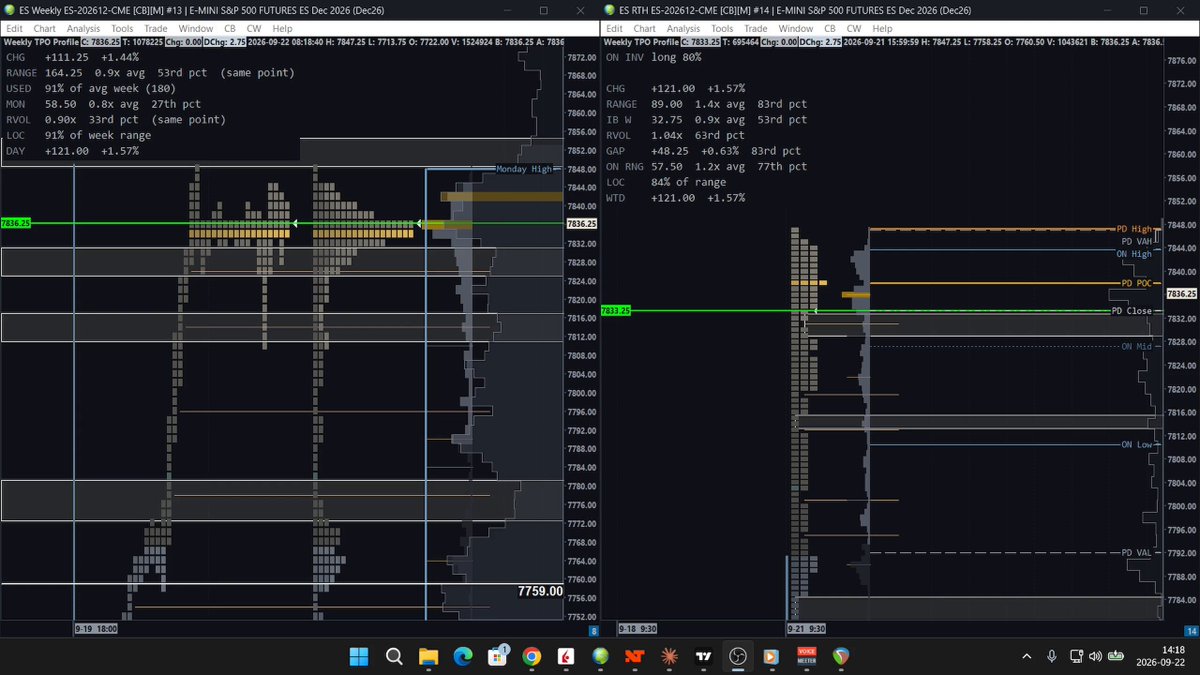The image size is (1200, 675).
Task: Click the green 7836.25 price tag on left chart
Action: pyautogui.click(x=16, y=223)
